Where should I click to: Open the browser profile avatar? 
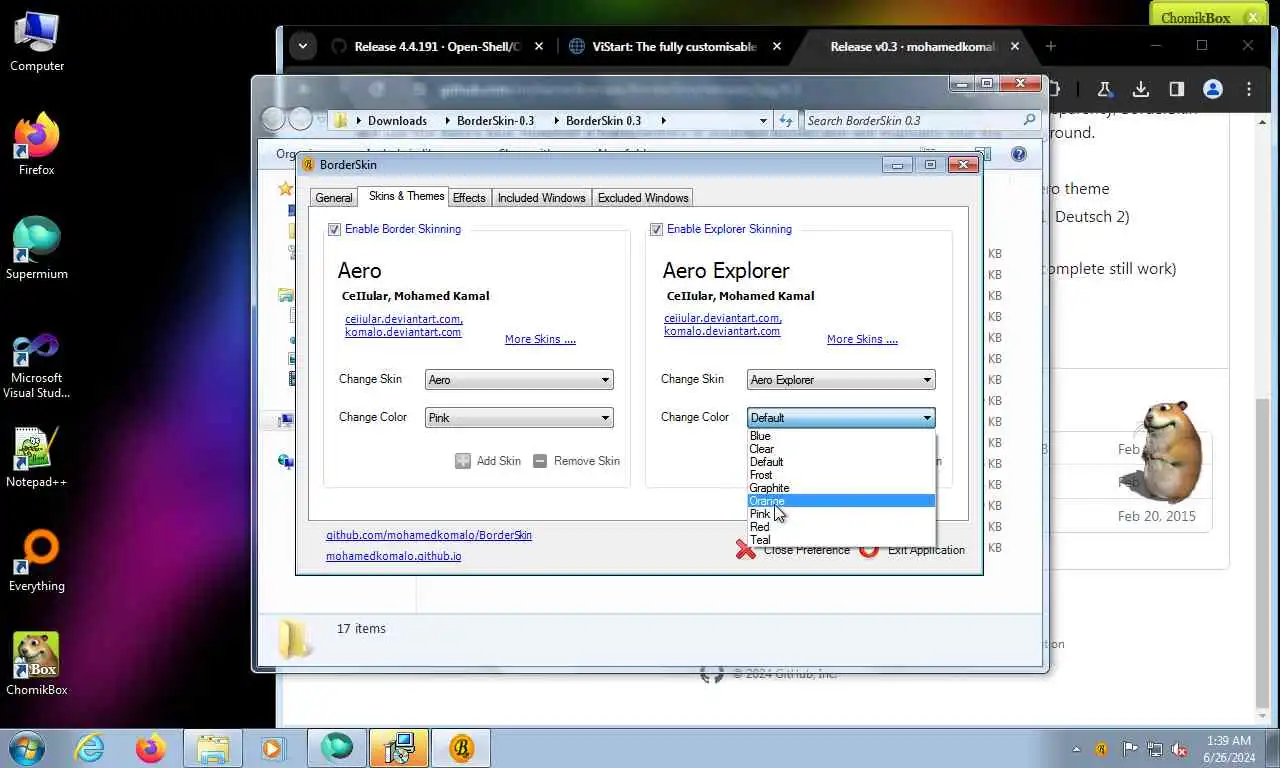pyautogui.click(x=1213, y=89)
